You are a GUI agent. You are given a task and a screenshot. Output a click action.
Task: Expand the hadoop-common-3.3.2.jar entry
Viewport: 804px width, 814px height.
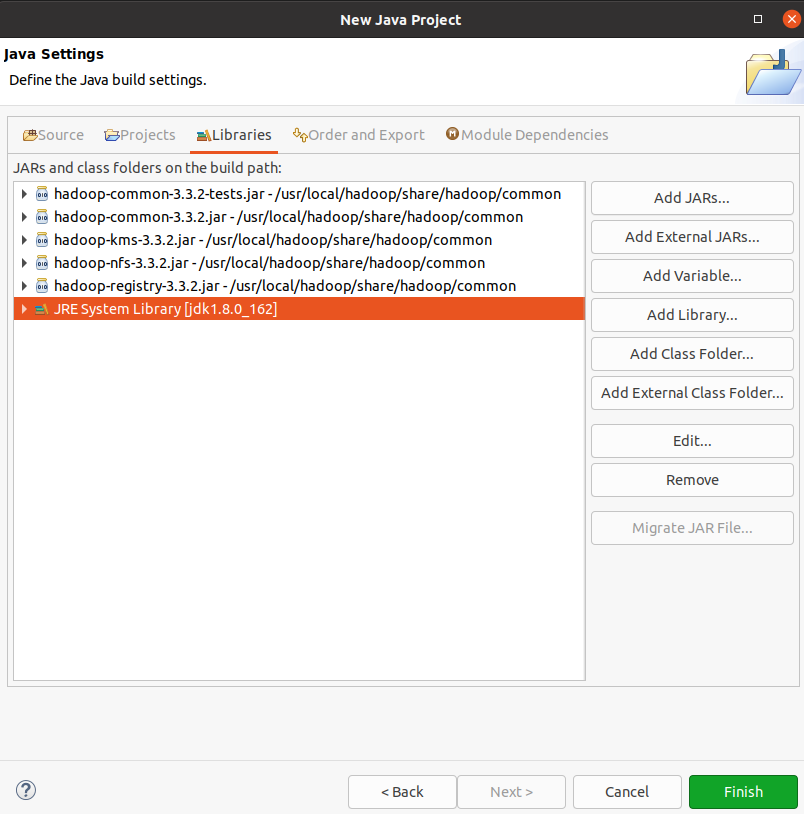click(22, 217)
